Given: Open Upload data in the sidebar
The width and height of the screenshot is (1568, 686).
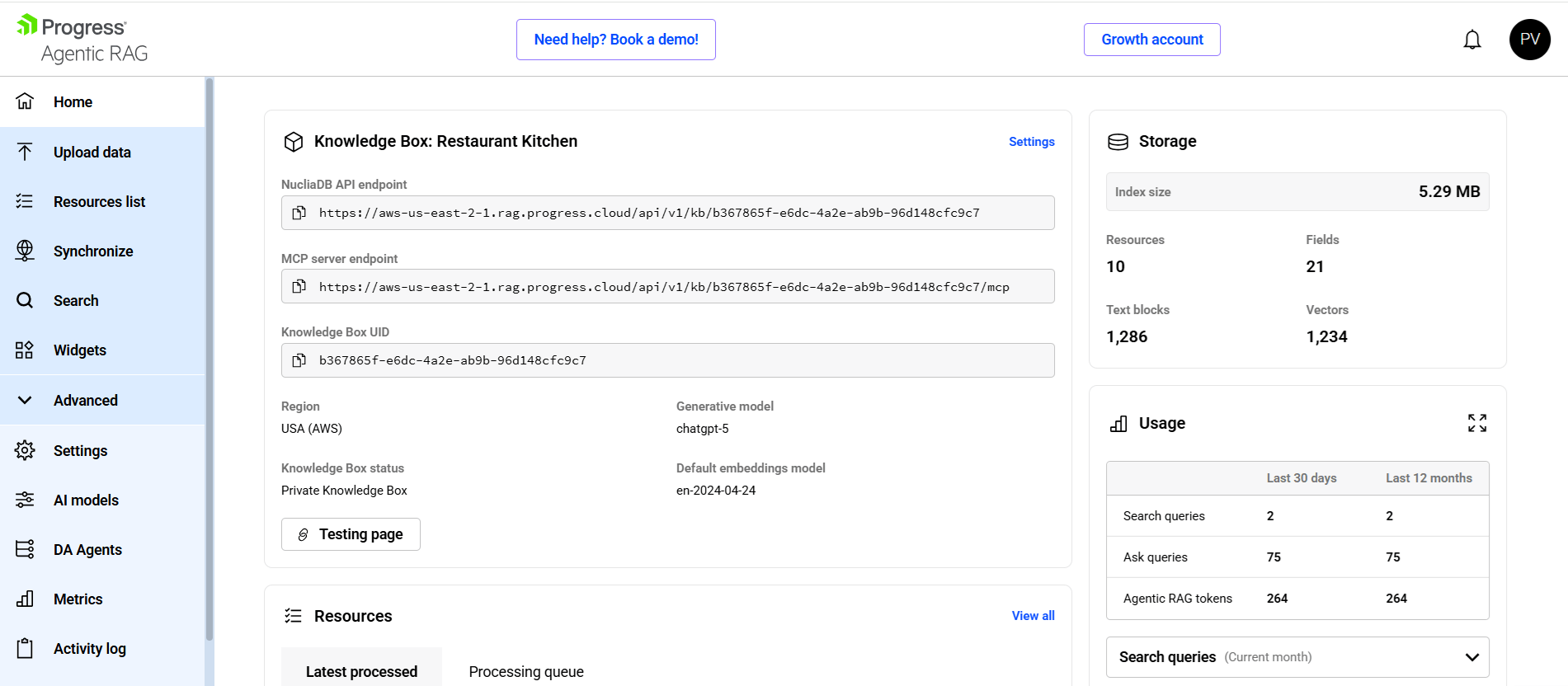Looking at the screenshot, I should (x=102, y=152).
